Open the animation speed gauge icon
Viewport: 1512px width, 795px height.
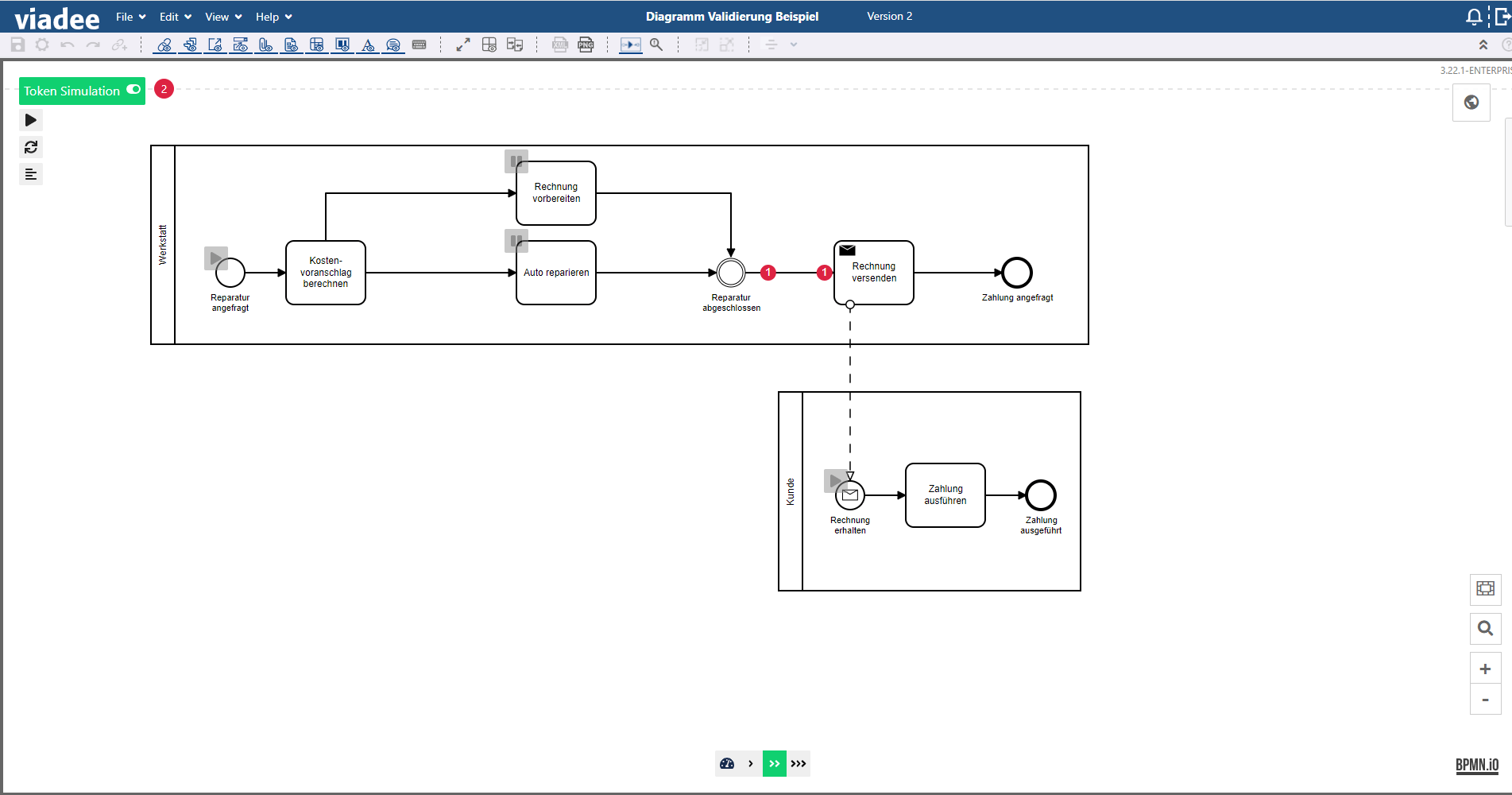click(x=727, y=763)
